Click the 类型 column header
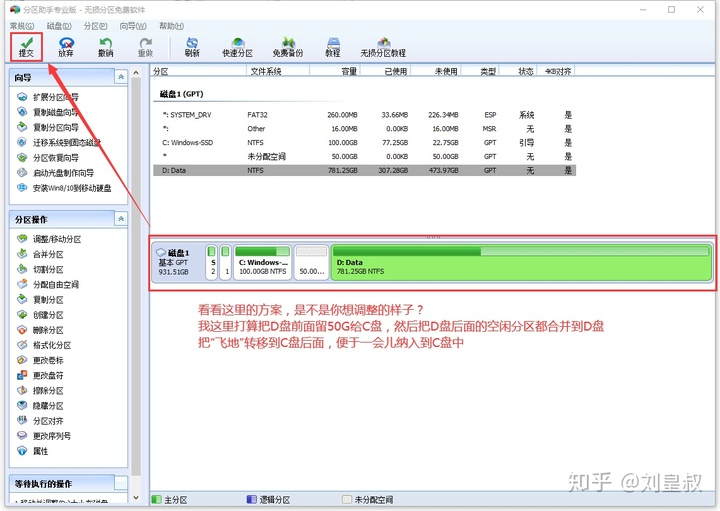This screenshot has width=720, height=511. click(x=480, y=71)
